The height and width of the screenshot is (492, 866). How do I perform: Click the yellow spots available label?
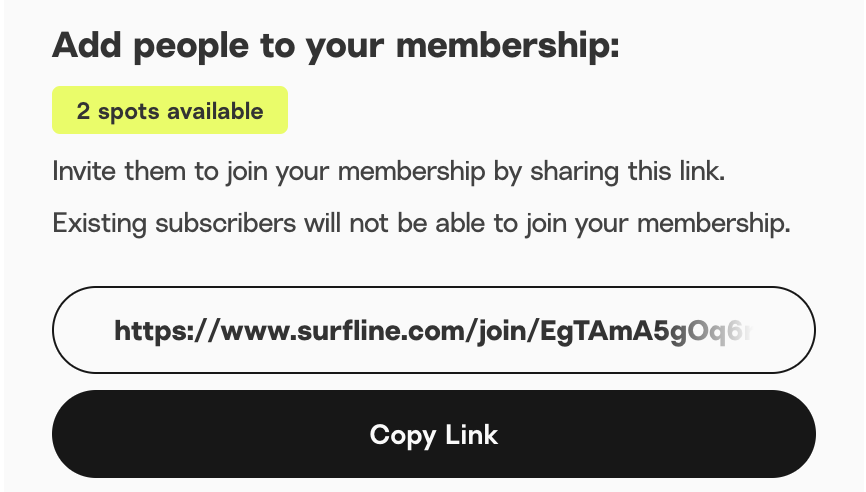point(170,110)
